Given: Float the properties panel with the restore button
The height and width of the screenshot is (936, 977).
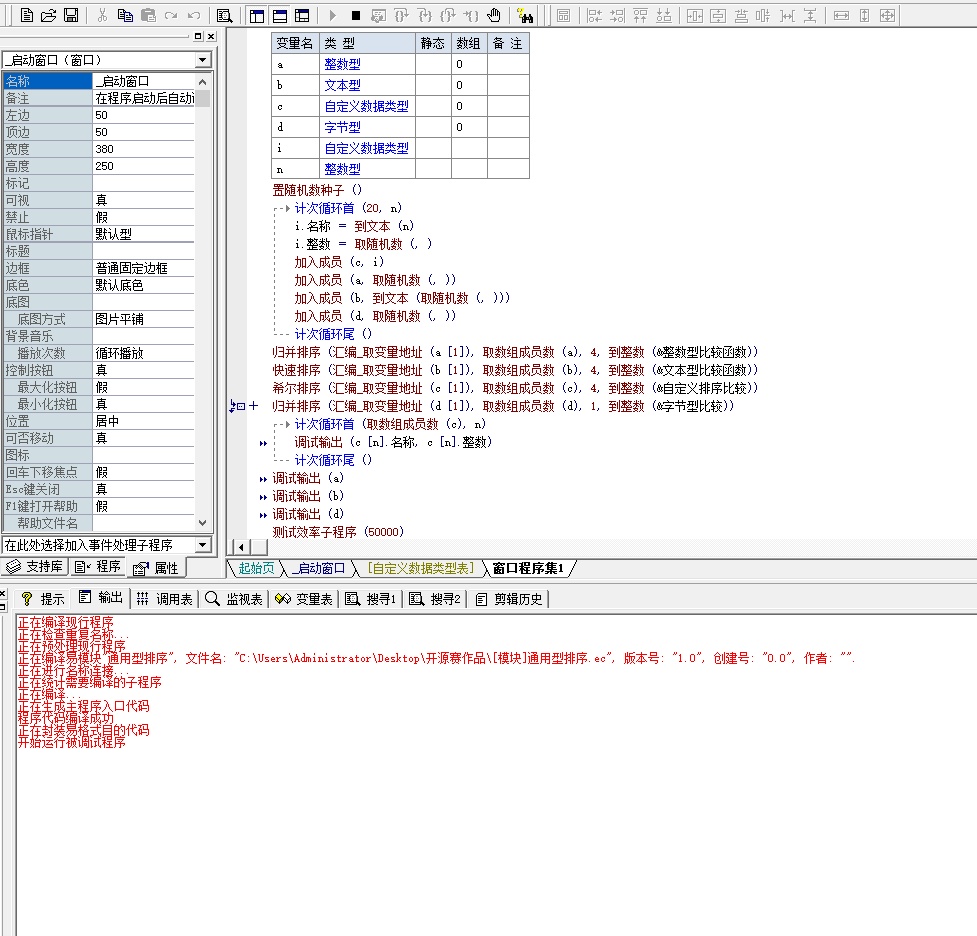Looking at the screenshot, I should [198, 36].
